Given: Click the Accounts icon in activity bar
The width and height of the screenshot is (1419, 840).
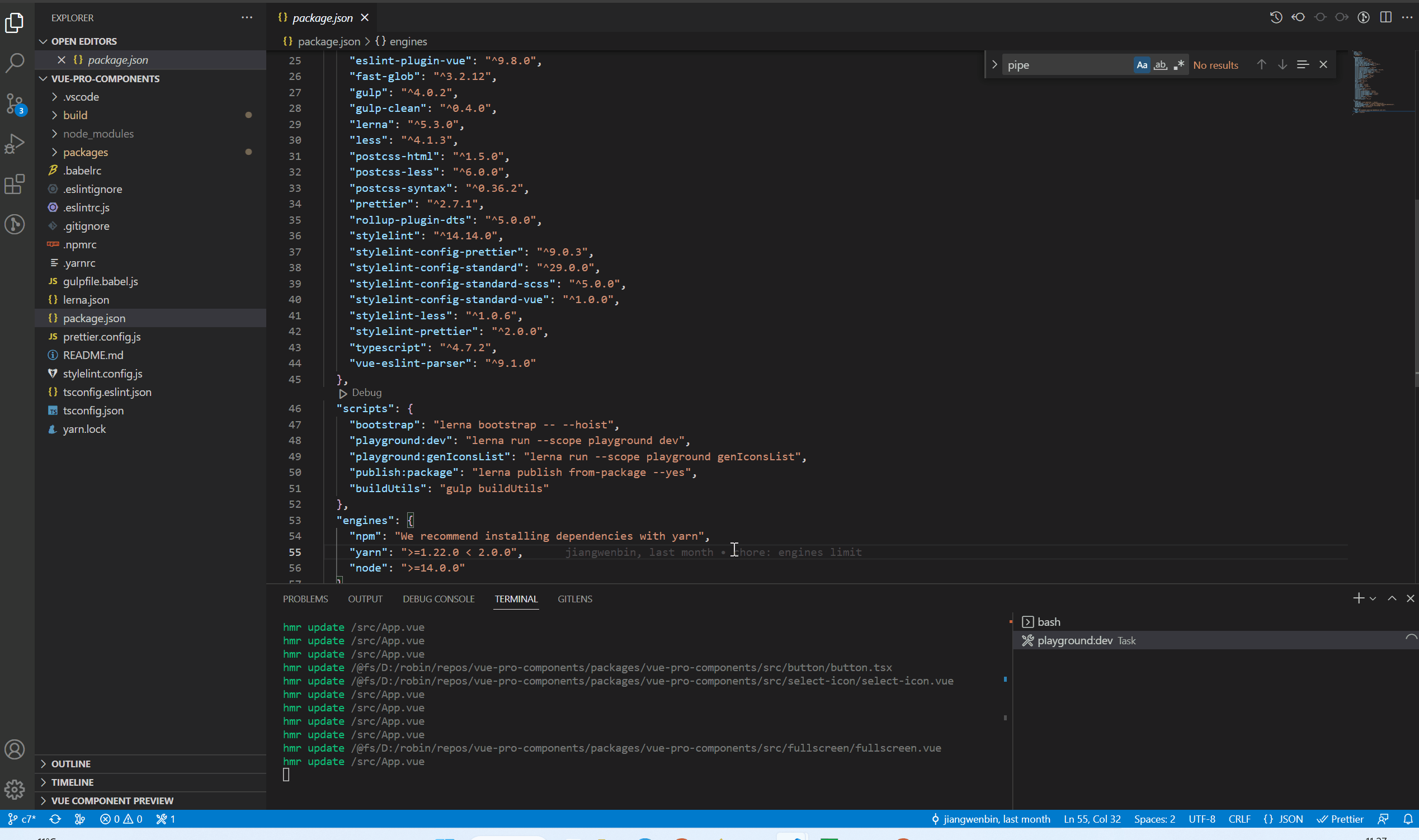Looking at the screenshot, I should [x=15, y=749].
